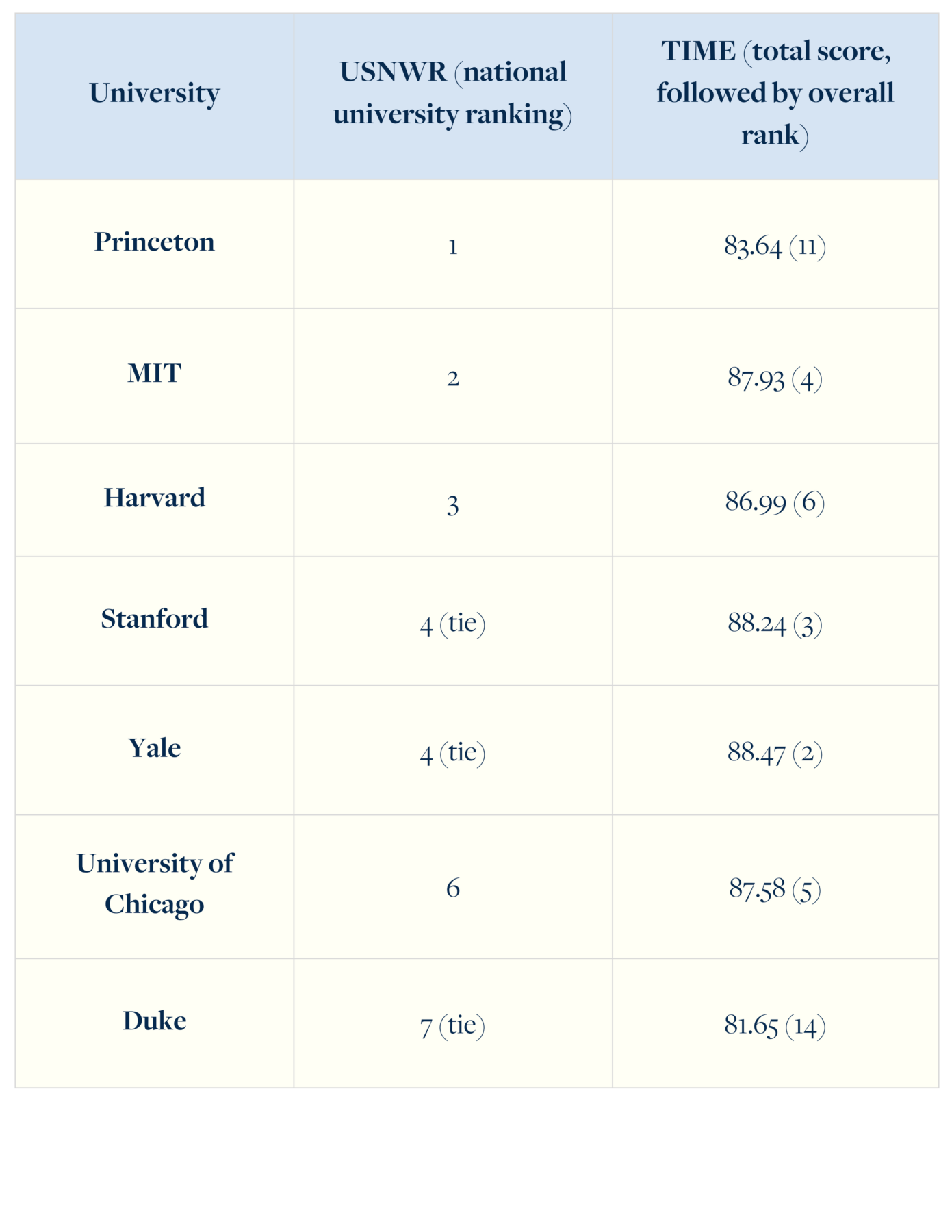Viewport: 952px width, 1232px height.
Task: Select the Princeton cell
Action: [x=155, y=242]
